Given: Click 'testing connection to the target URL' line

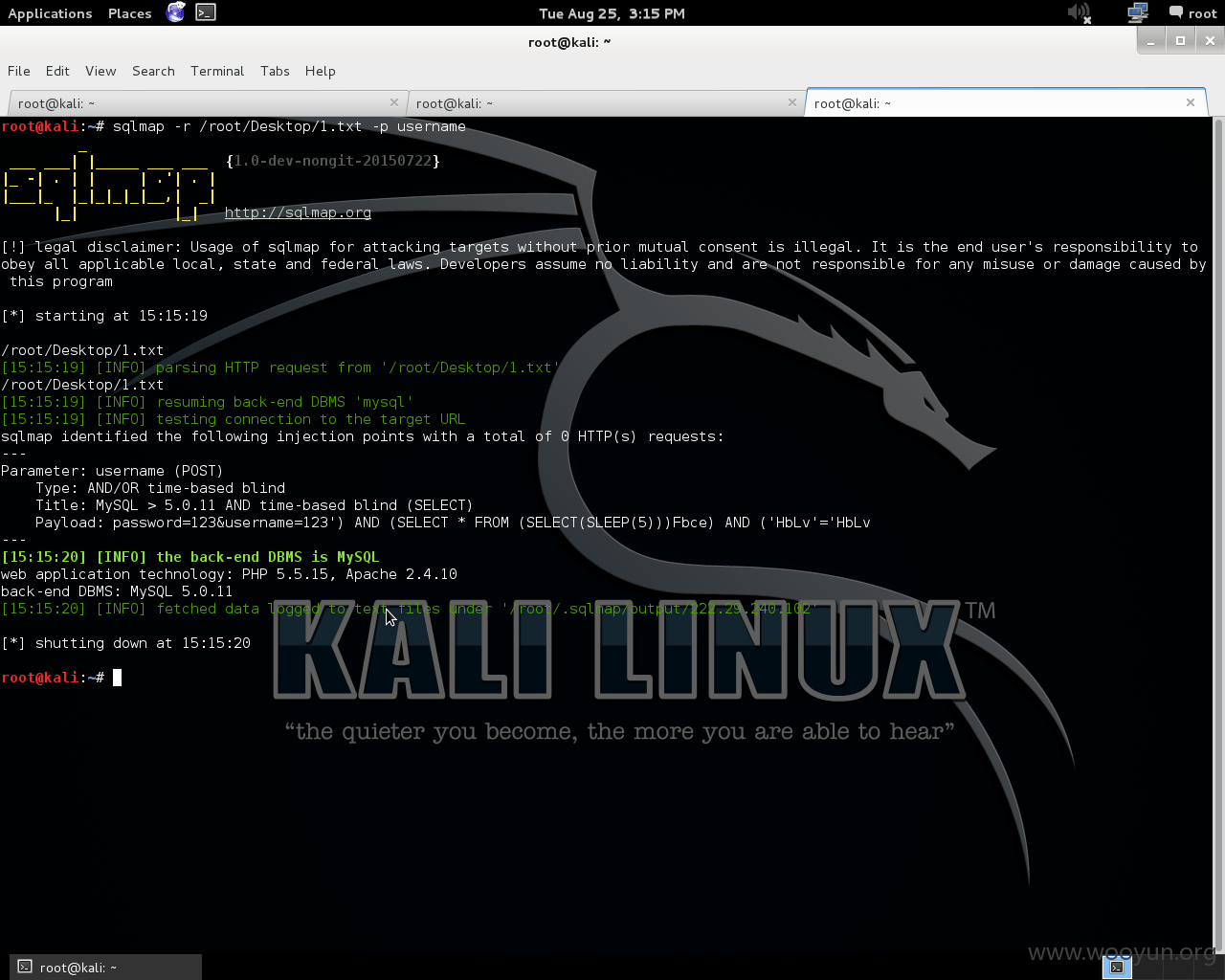Looking at the screenshot, I should point(234,419).
